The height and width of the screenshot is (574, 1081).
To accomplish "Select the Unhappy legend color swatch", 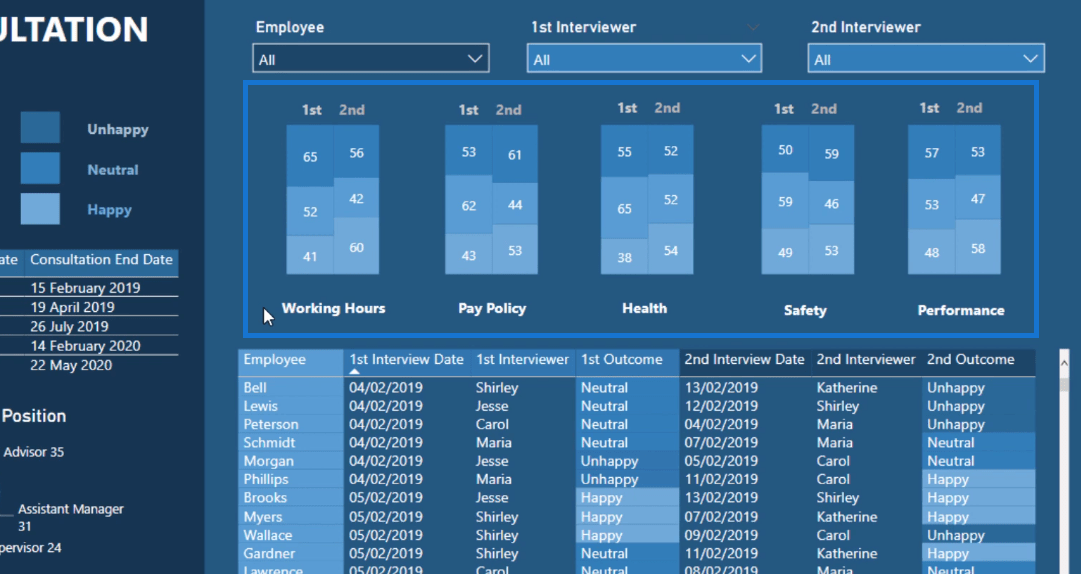I will coord(40,127).
